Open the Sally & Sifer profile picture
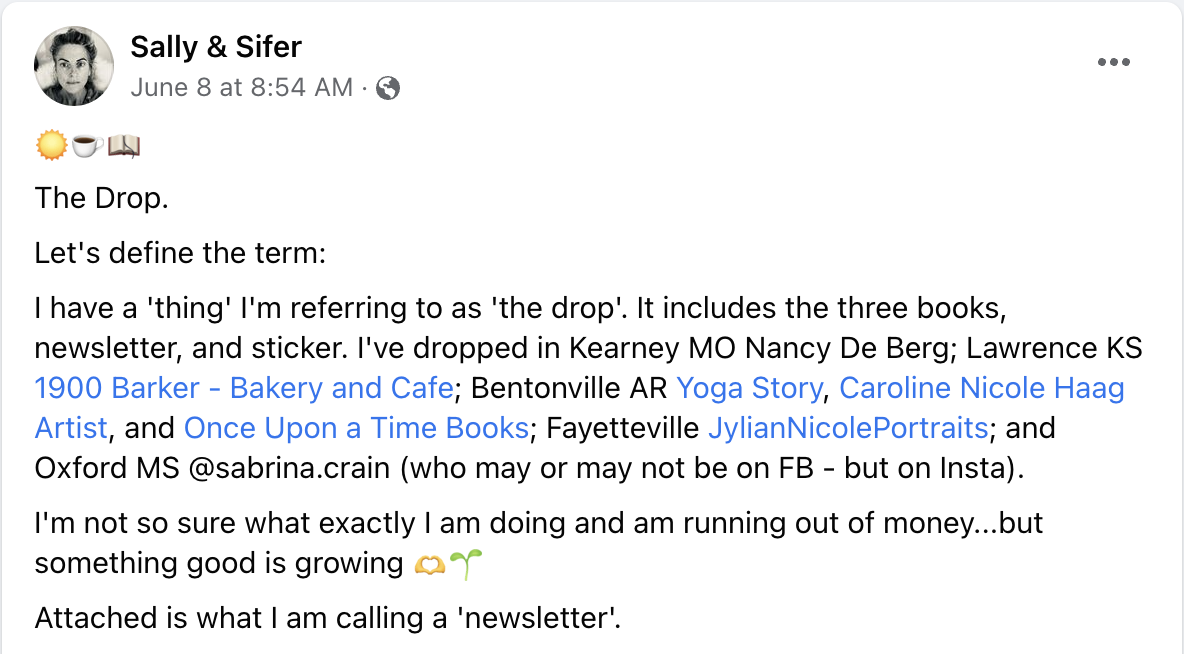The height and width of the screenshot is (654, 1184). coord(73,66)
